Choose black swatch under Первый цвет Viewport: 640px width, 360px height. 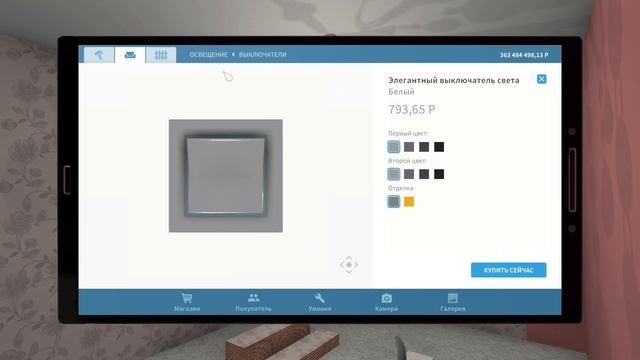[439, 147]
